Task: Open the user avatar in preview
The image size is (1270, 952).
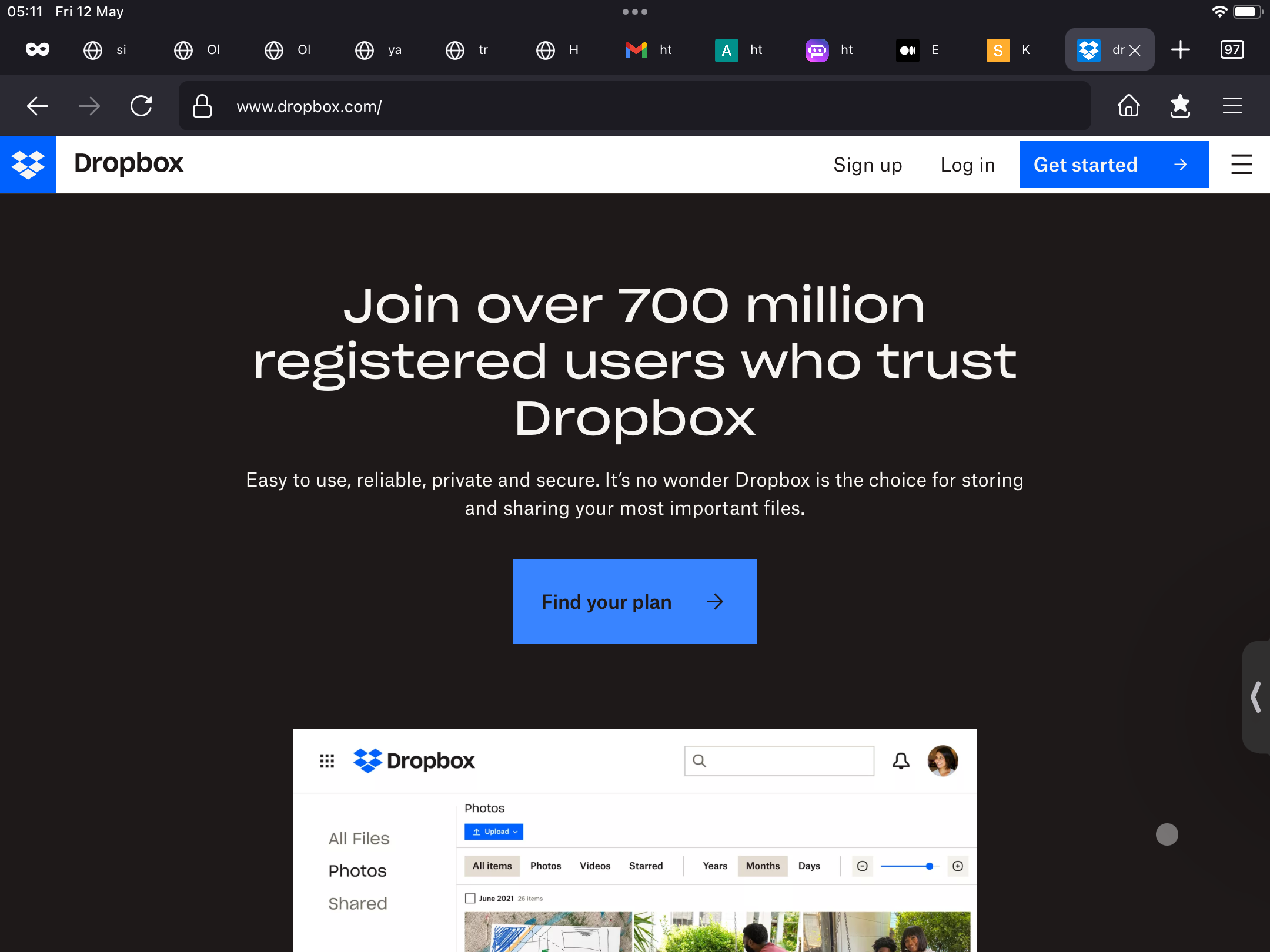Action: point(943,761)
